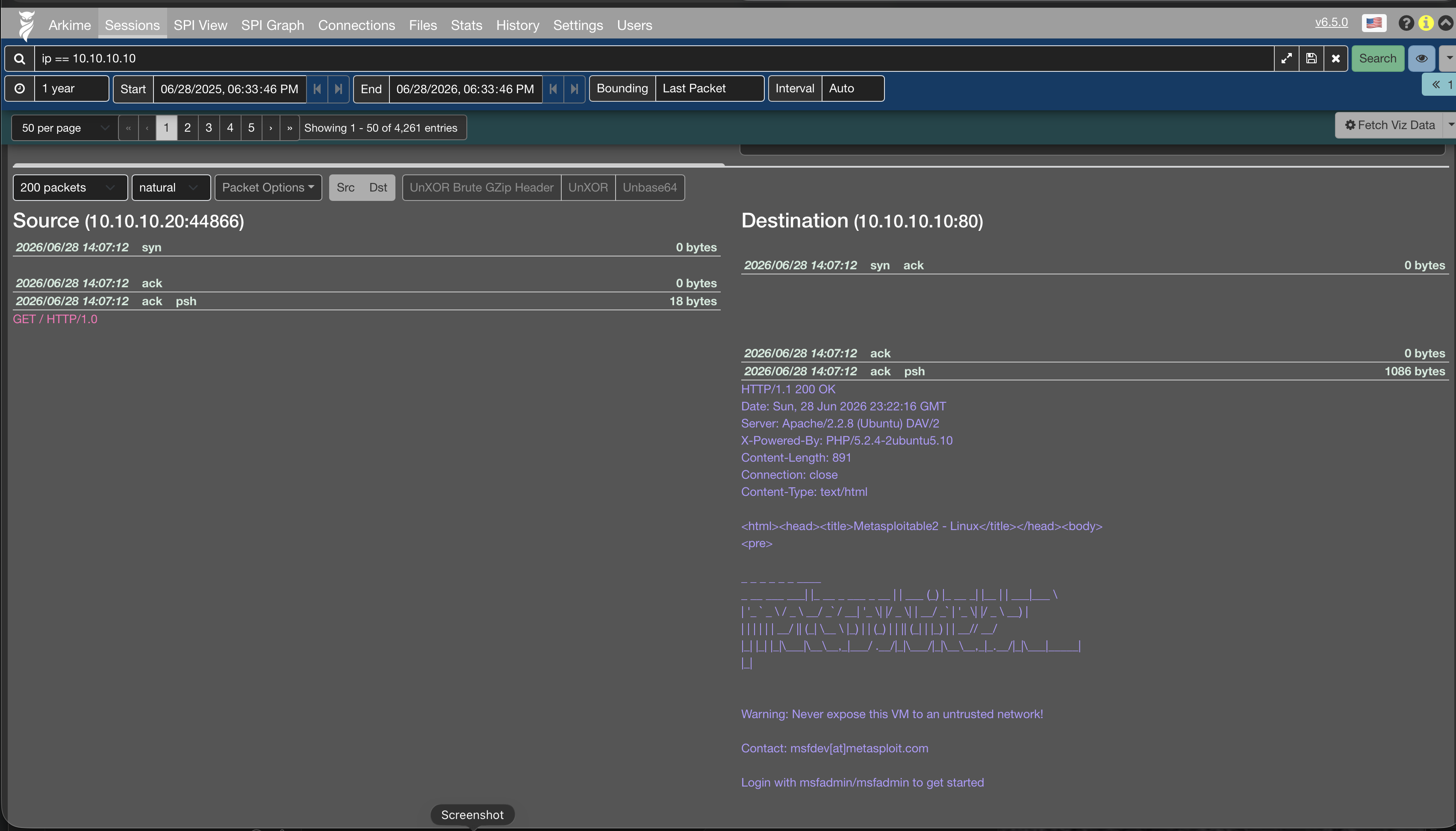
Task: Open the Packet Options dropdown
Action: point(268,188)
